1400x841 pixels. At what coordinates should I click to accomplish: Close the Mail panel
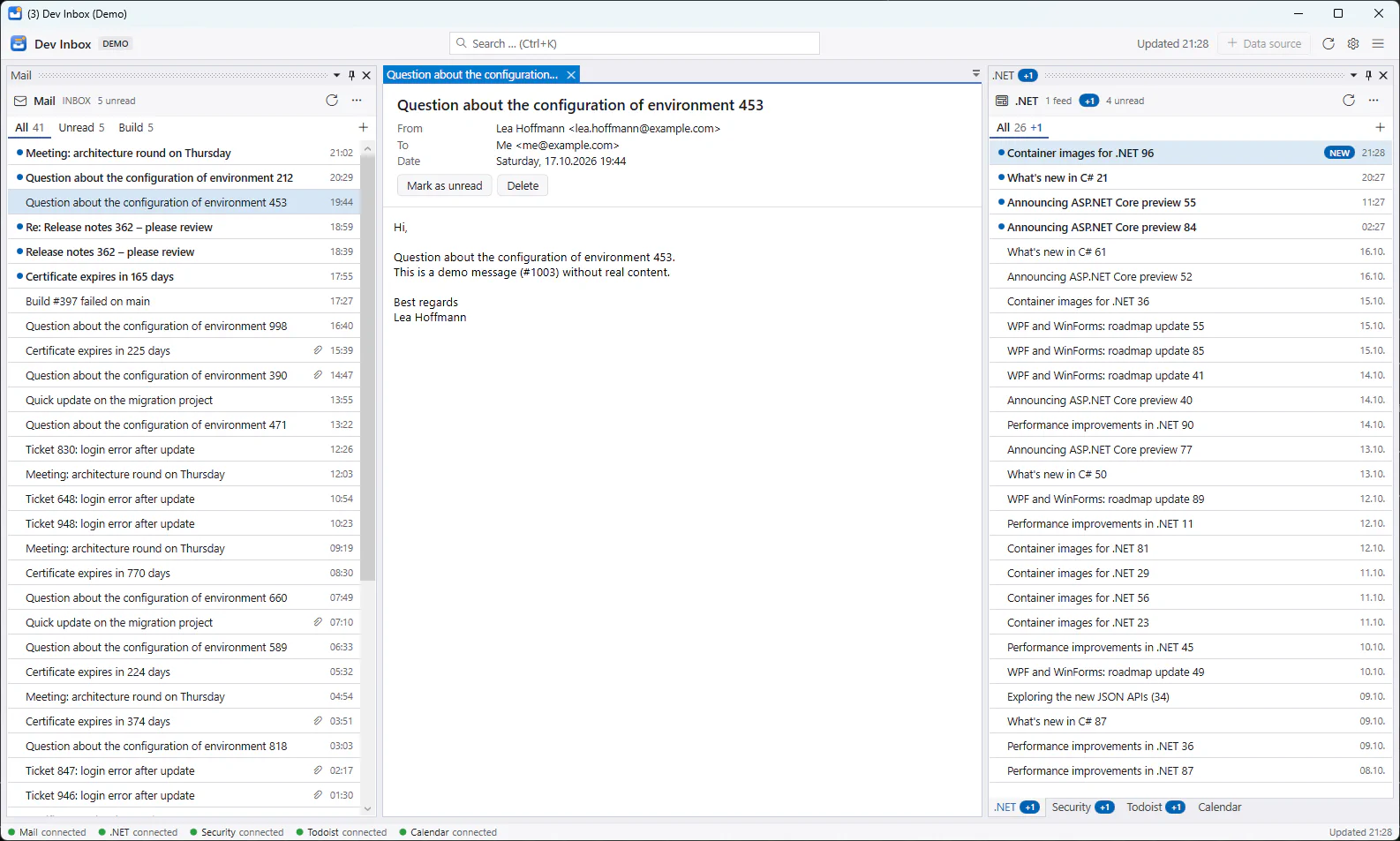367,75
